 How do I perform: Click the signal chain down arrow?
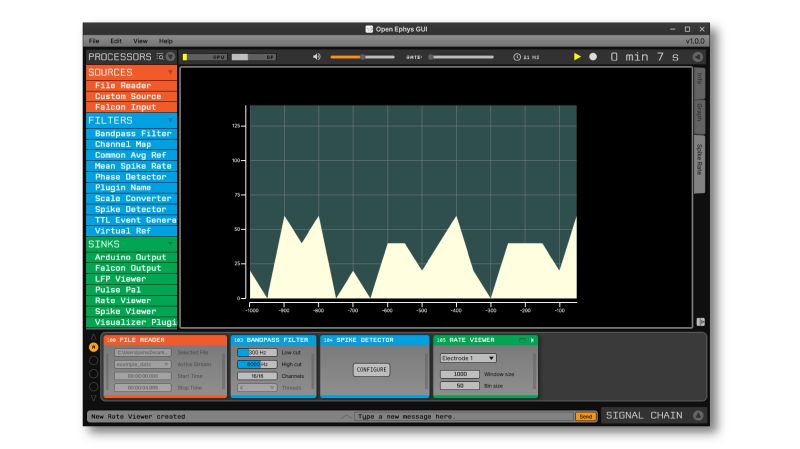93,397
